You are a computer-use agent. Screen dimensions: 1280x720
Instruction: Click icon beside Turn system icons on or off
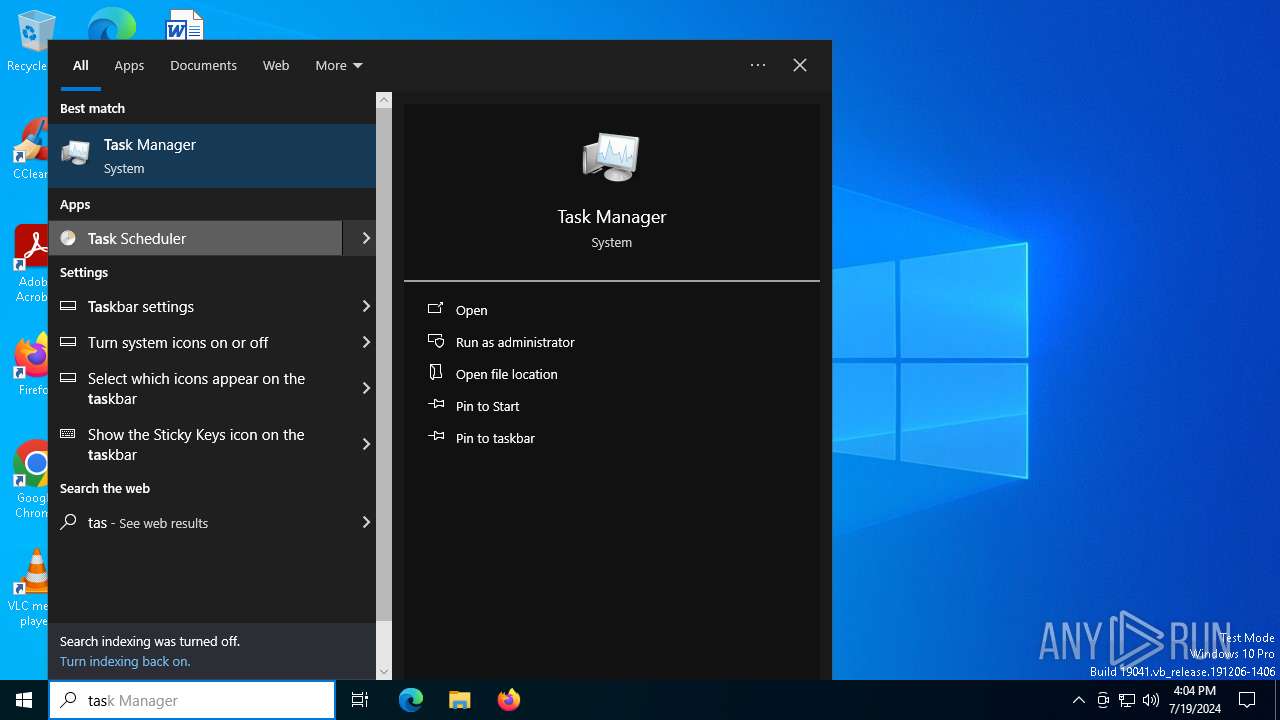tap(68, 342)
